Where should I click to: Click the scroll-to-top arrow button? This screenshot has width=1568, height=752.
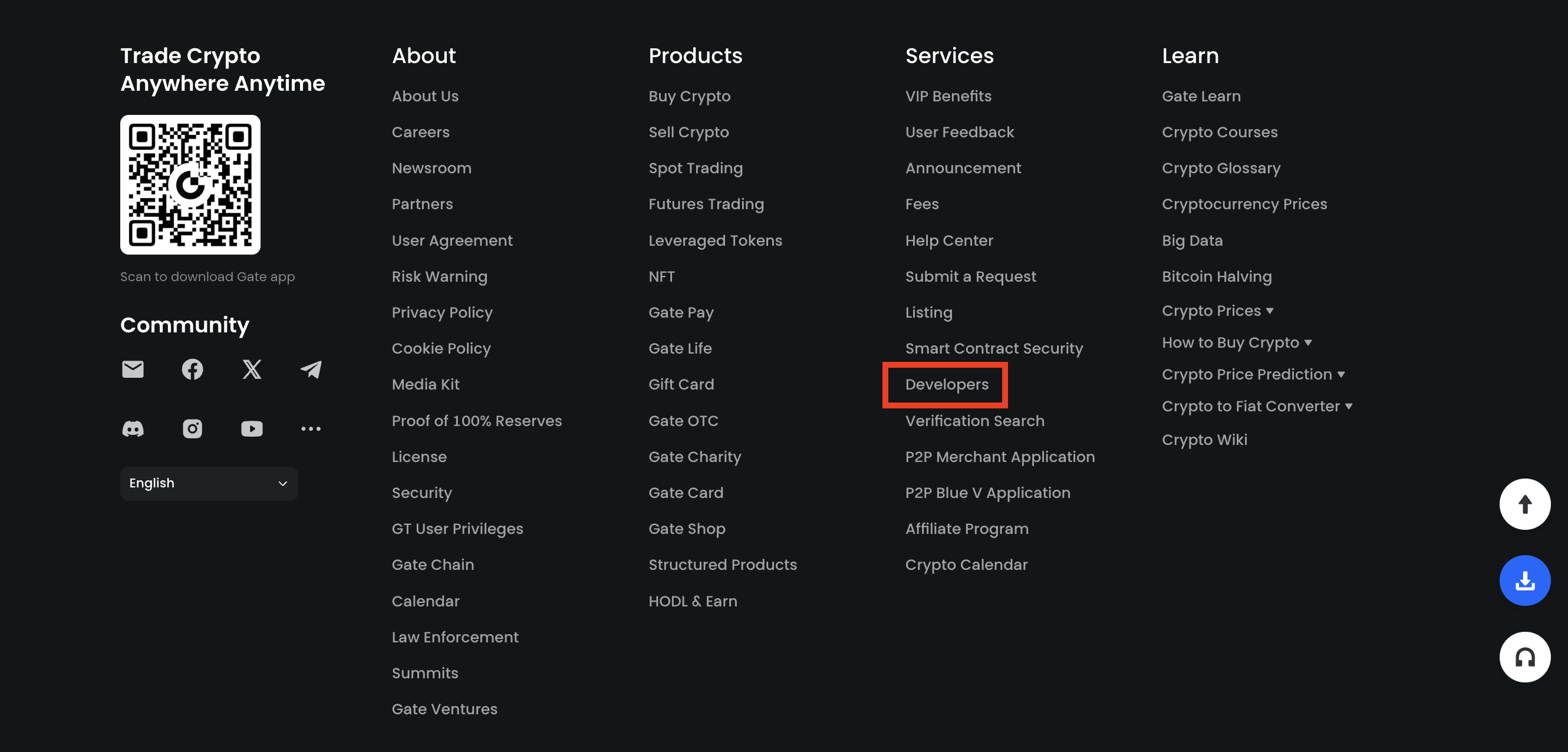[x=1524, y=504]
